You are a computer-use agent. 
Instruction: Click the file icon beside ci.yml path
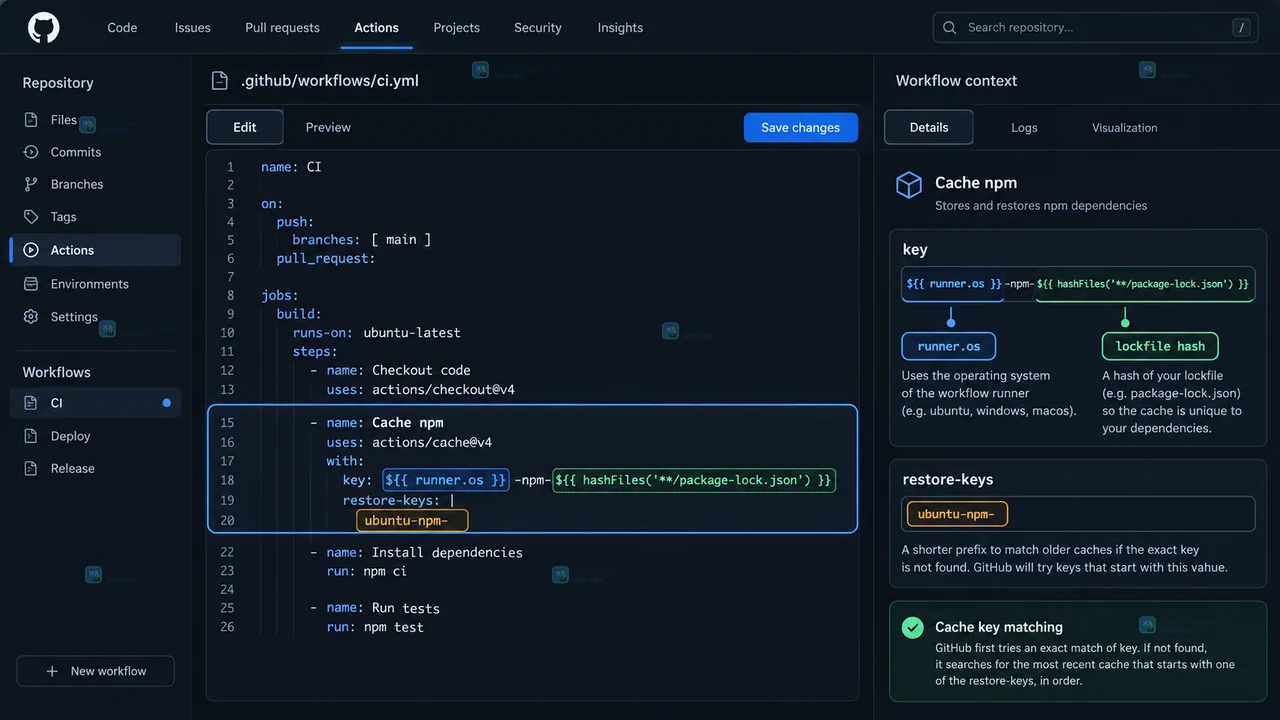219,81
